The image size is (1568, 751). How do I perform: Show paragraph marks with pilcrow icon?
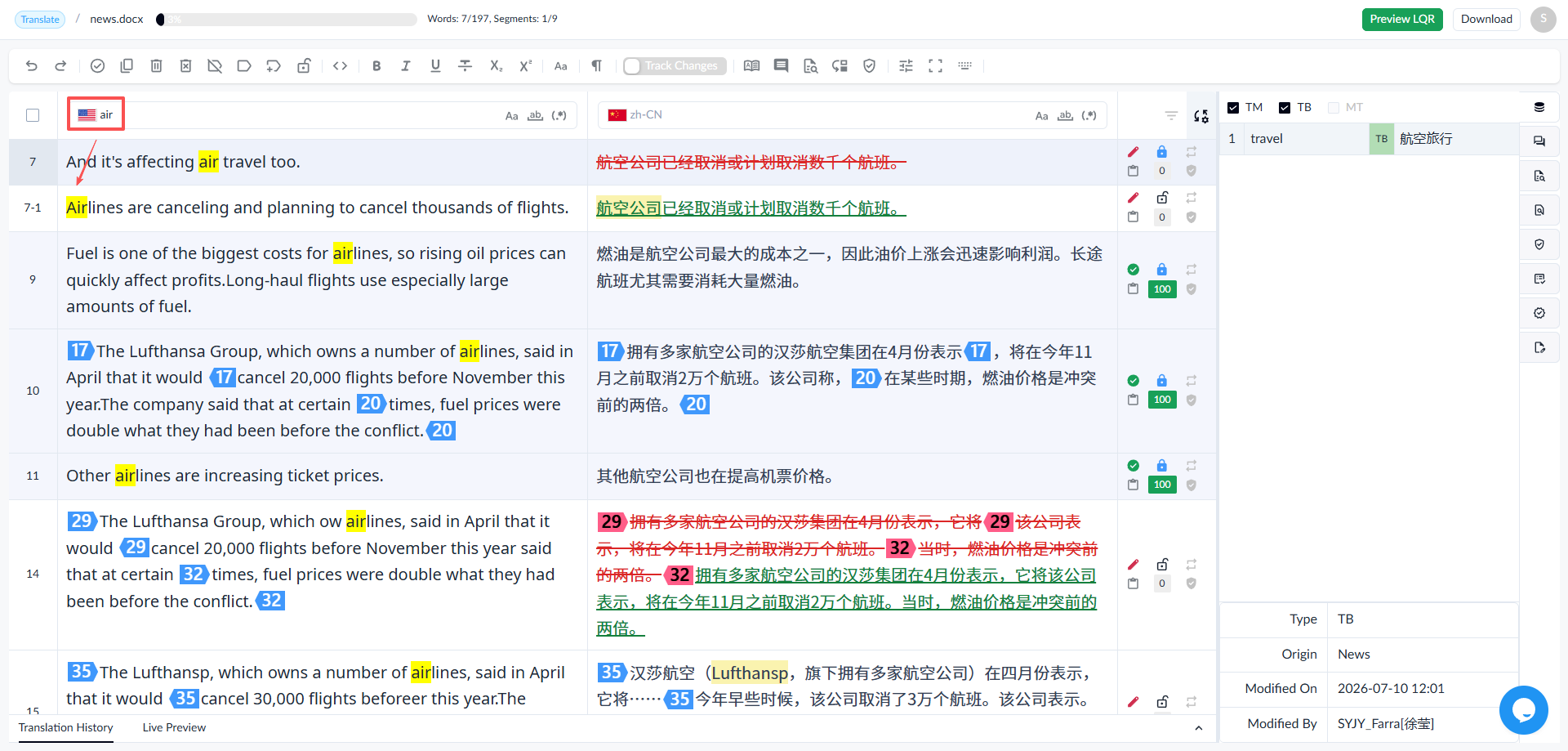coord(596,66)
